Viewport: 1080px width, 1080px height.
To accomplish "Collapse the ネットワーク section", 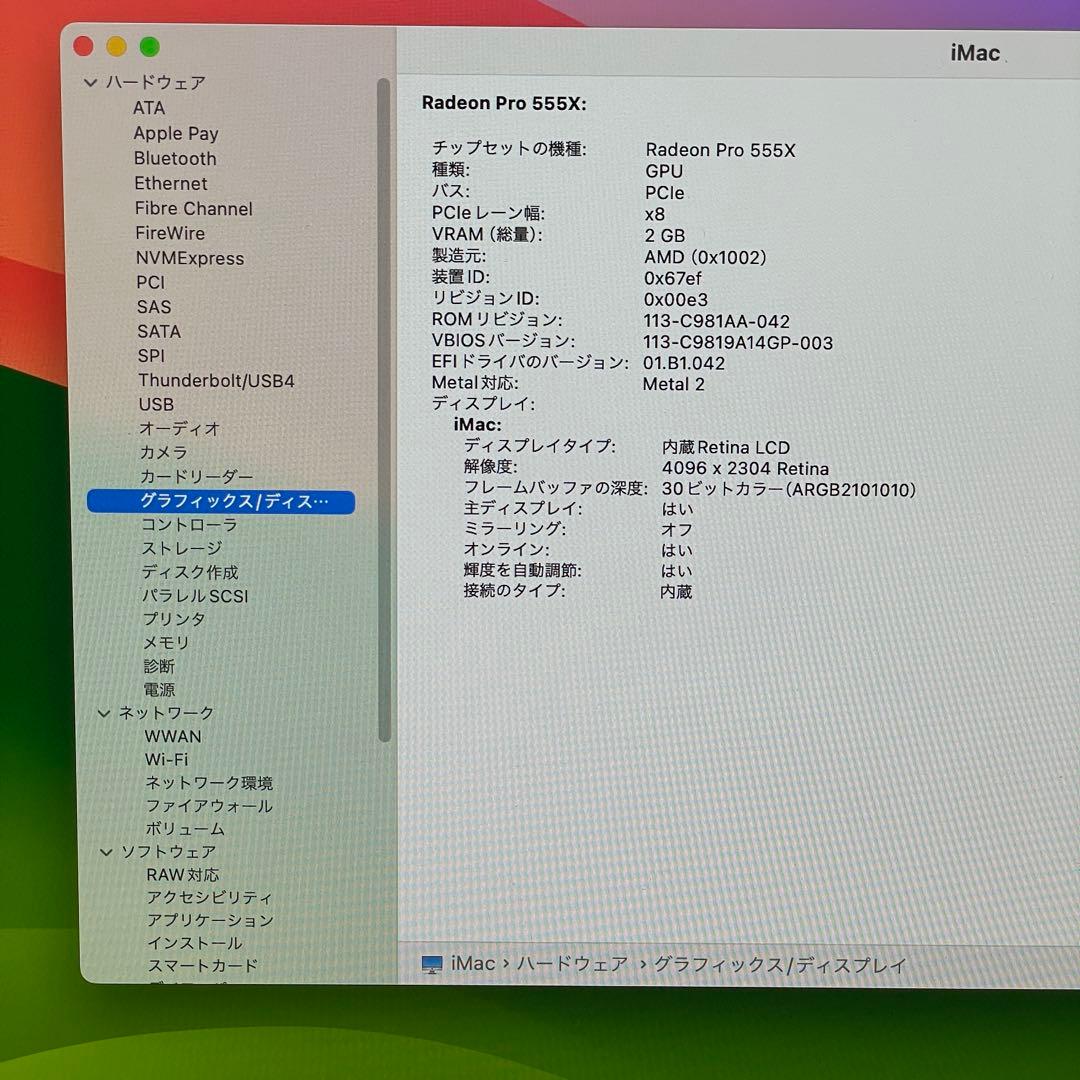I will coord(107,713).
